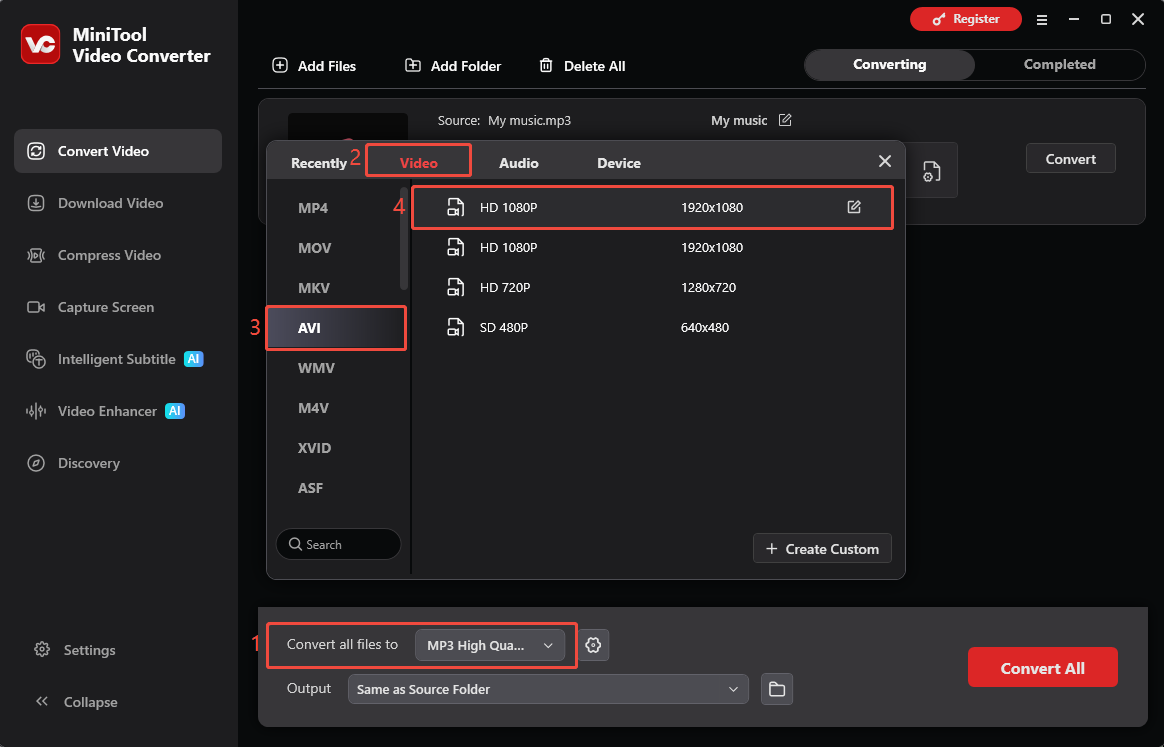Image resolution: width=1164 pixels, height=747 pixels.
Task: Click the AI badge on Intelligent Subtitle
Action: [194, 359]
